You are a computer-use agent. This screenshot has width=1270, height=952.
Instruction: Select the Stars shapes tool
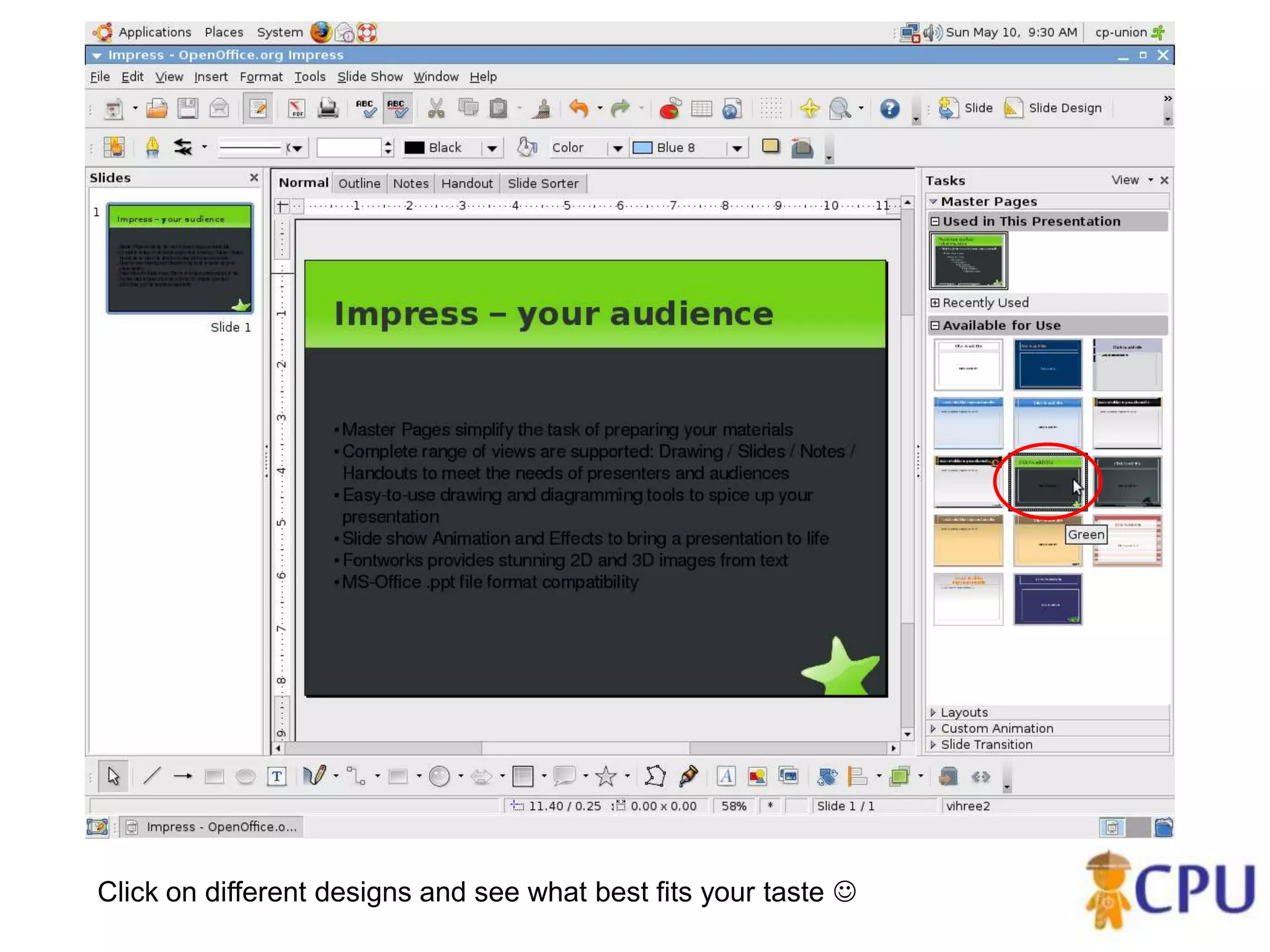click(606, 776)
